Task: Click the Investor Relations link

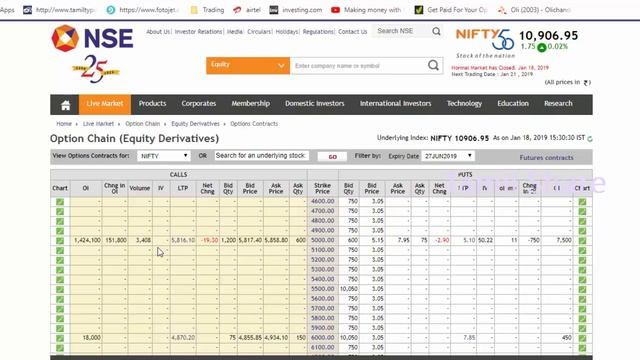Action: click(198, 31)
